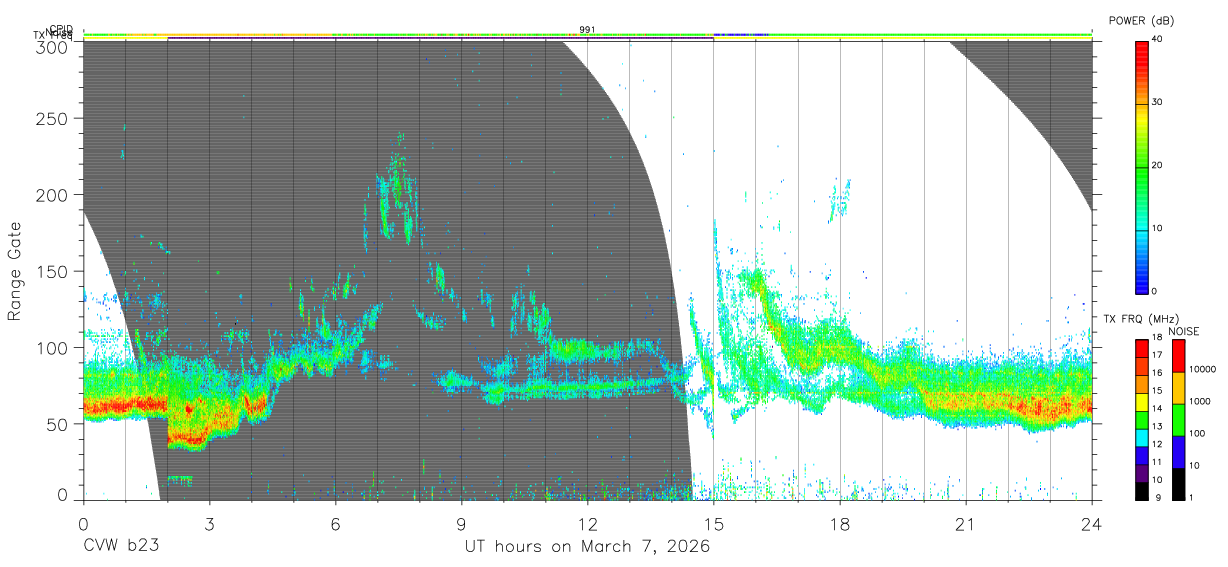Click the 0 label on POWER colorbar
1228x567 pixels.
point(1156,291)
